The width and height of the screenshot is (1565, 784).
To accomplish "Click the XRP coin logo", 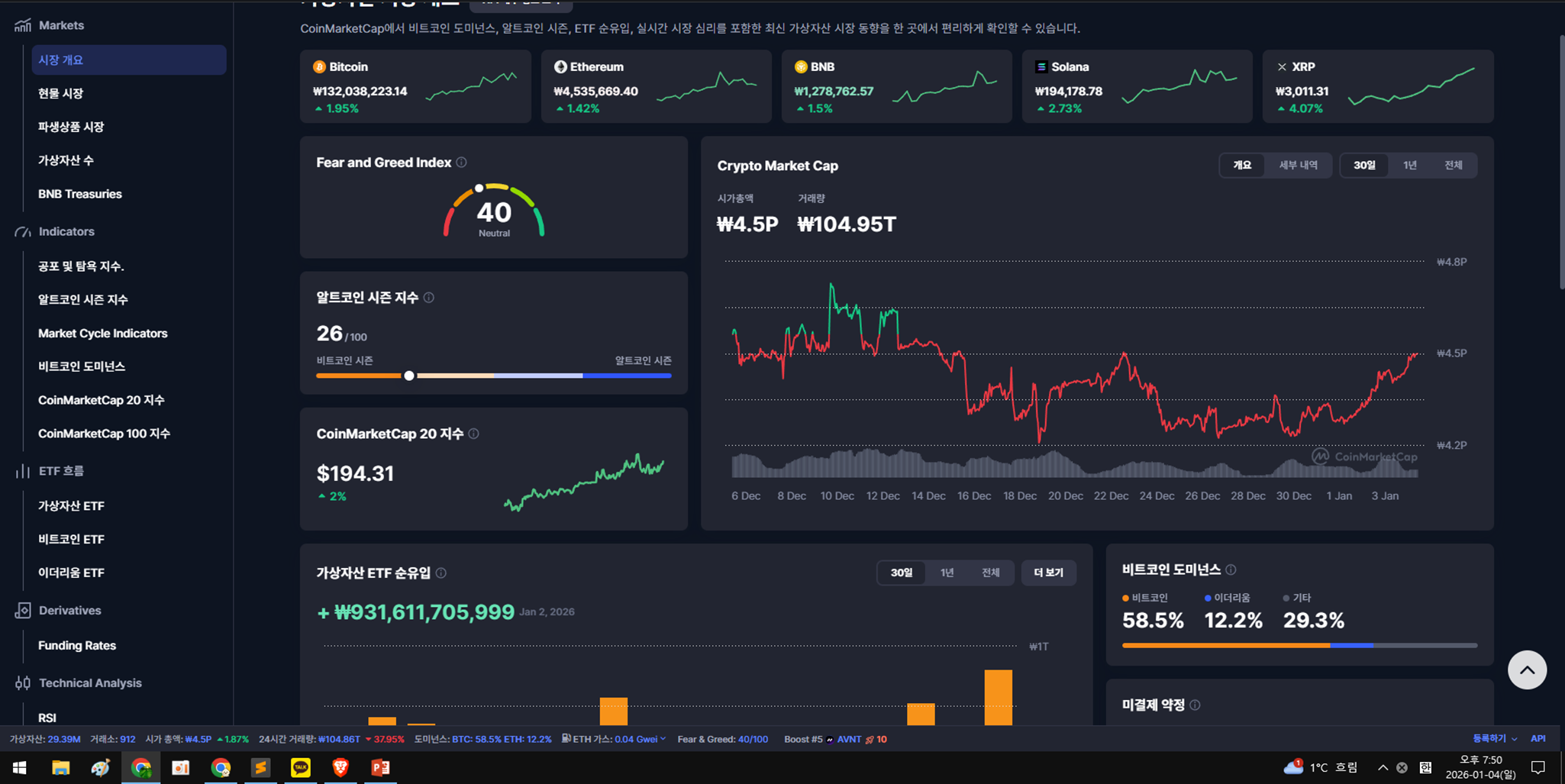I will (x=1282, y=67).
